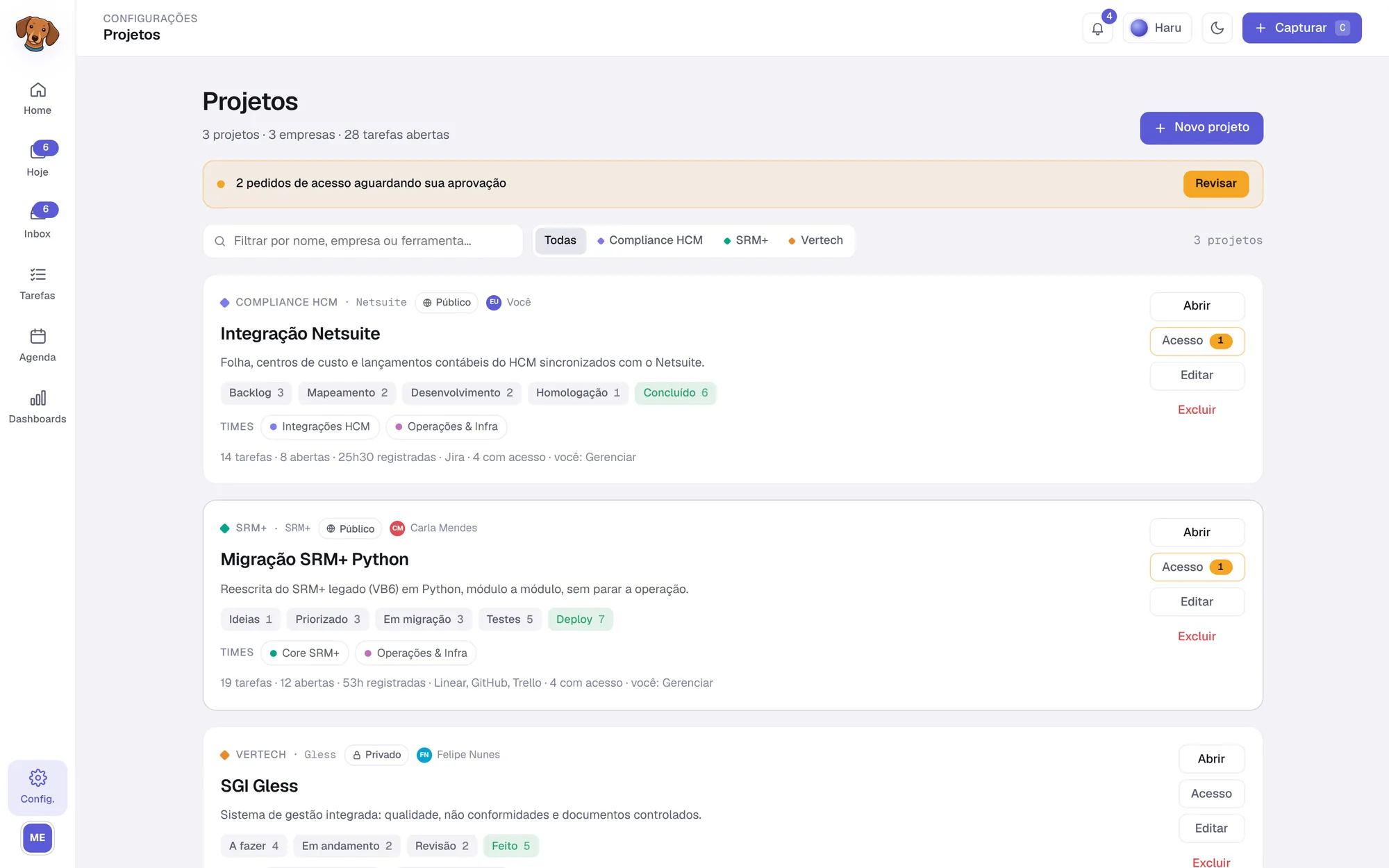This screenshot has width=1389, height=868.
Task: Filter by Compliance HCM
Action: [x=649, y=240]
